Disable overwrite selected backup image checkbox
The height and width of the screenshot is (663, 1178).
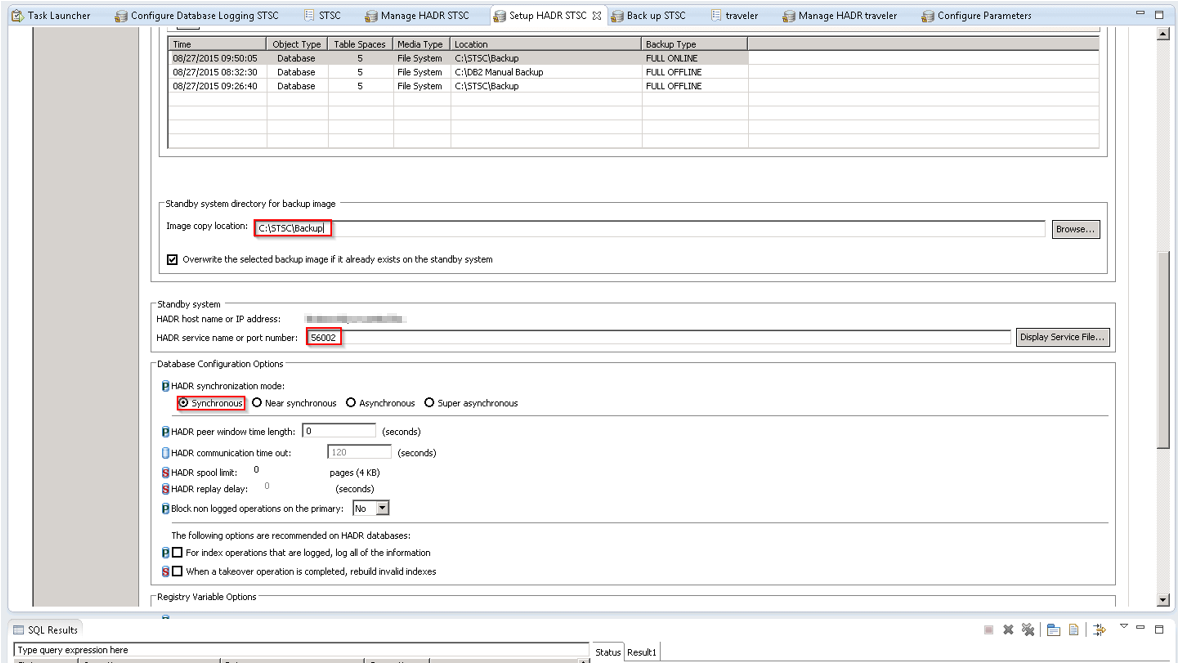point(173,259)
